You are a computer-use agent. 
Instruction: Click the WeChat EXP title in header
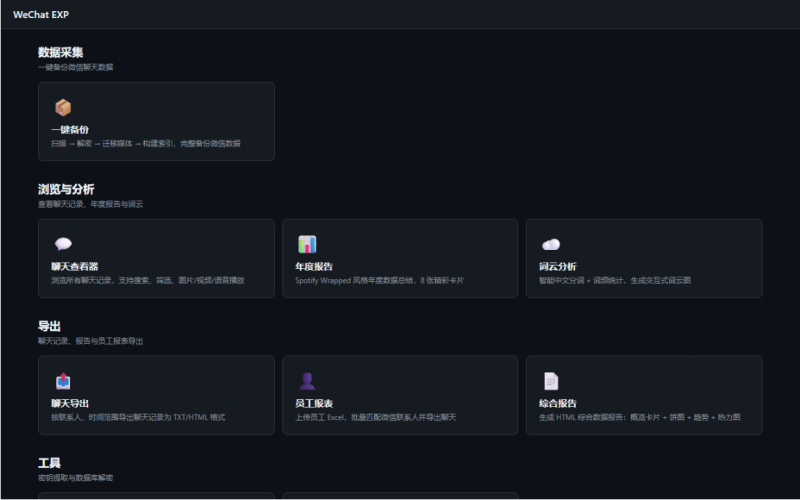[x=41, y=15]
